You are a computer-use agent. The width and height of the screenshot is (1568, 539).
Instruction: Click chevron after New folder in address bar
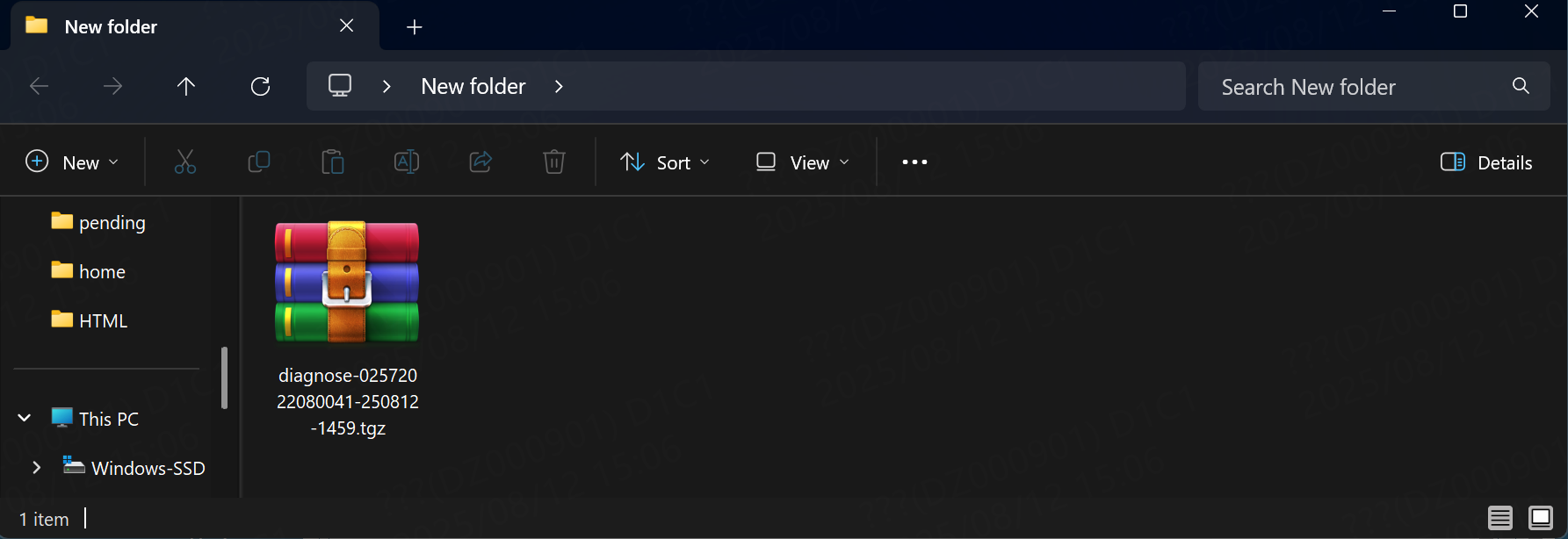point(559,86)
